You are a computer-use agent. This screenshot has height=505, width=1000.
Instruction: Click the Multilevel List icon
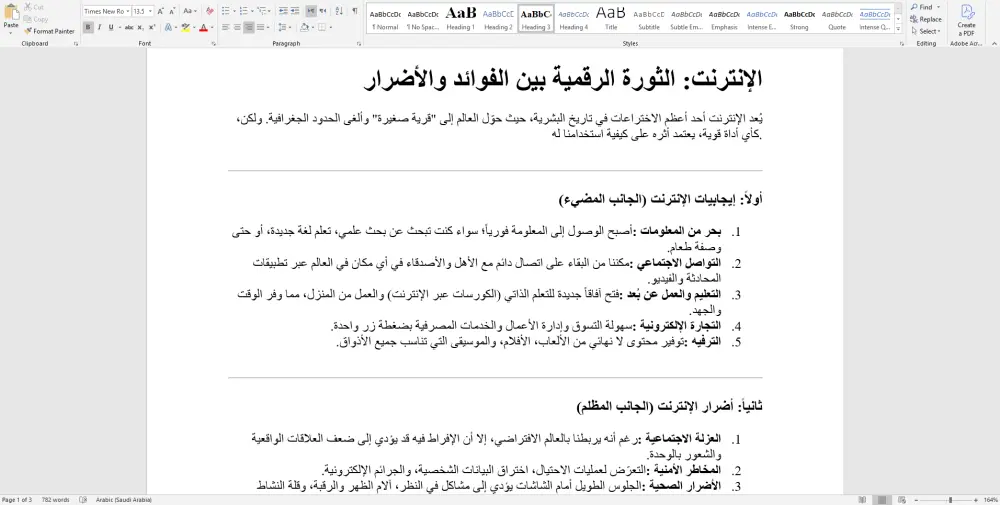tap(261, 11)
